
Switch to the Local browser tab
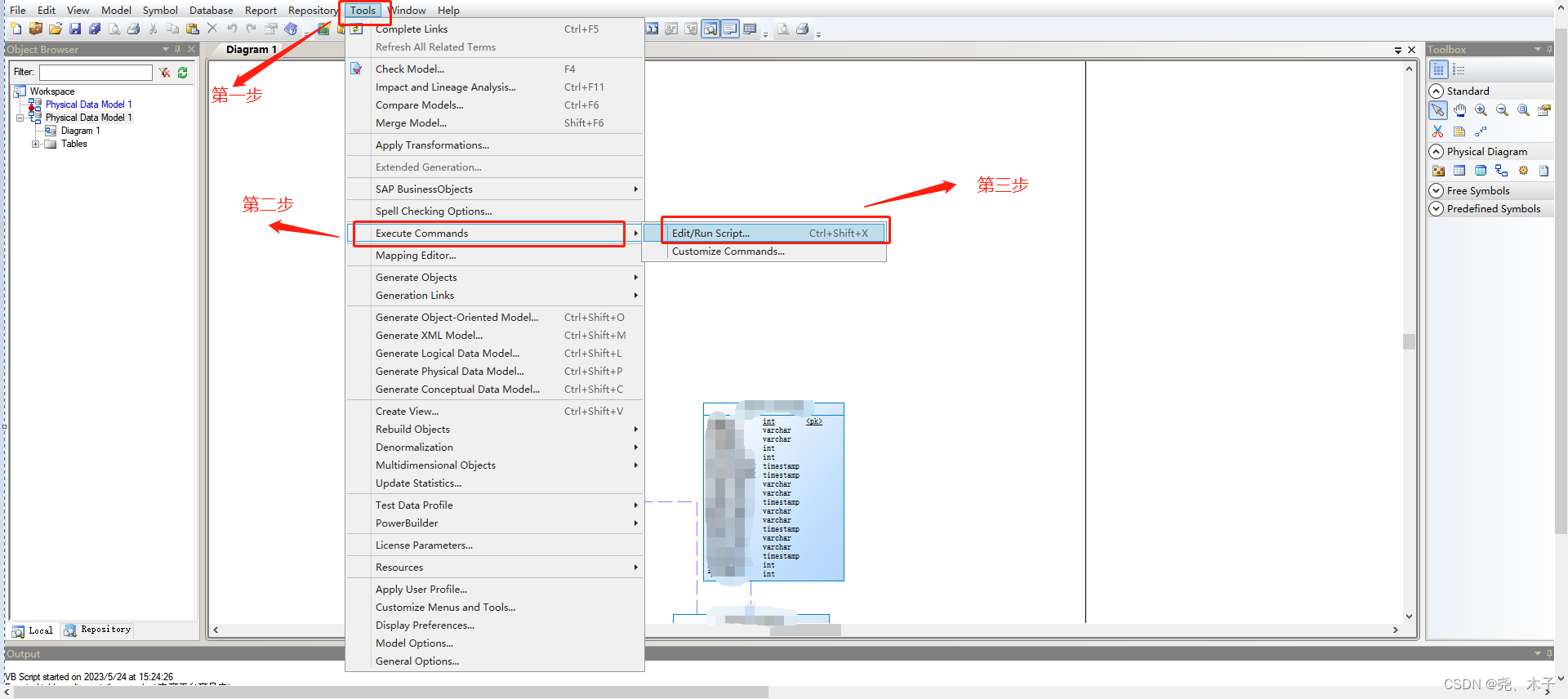[33, 630]
